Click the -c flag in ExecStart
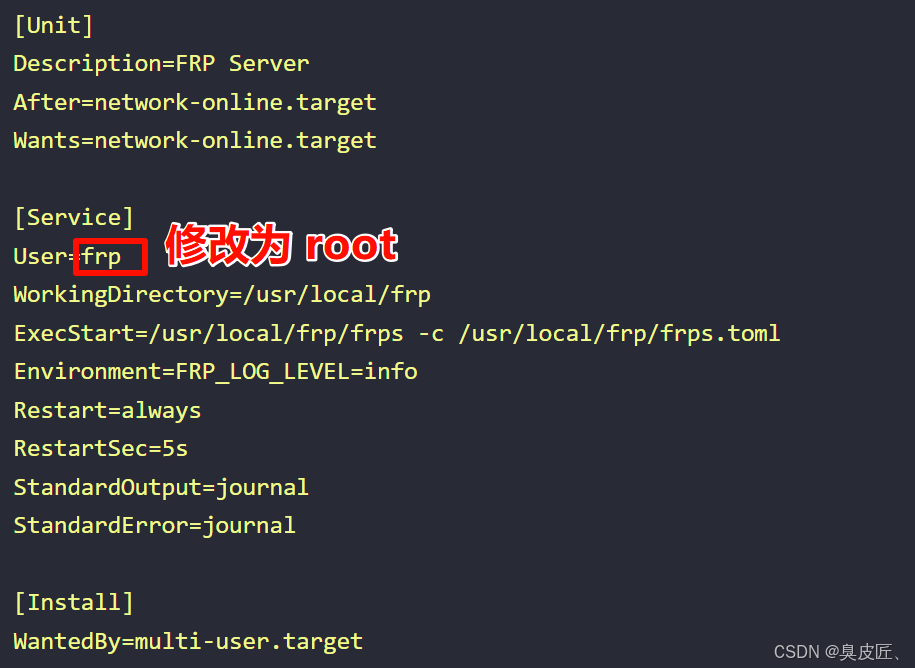 431,334
